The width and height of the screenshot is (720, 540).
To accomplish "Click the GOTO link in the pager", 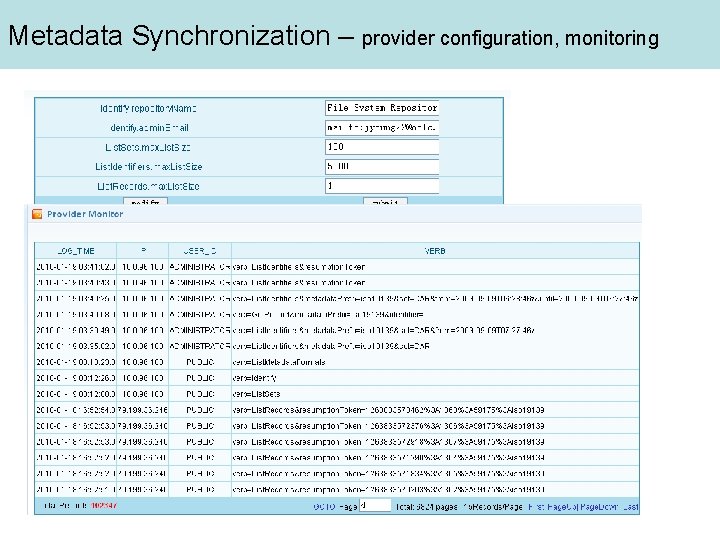I will click(x=324, y=507).
